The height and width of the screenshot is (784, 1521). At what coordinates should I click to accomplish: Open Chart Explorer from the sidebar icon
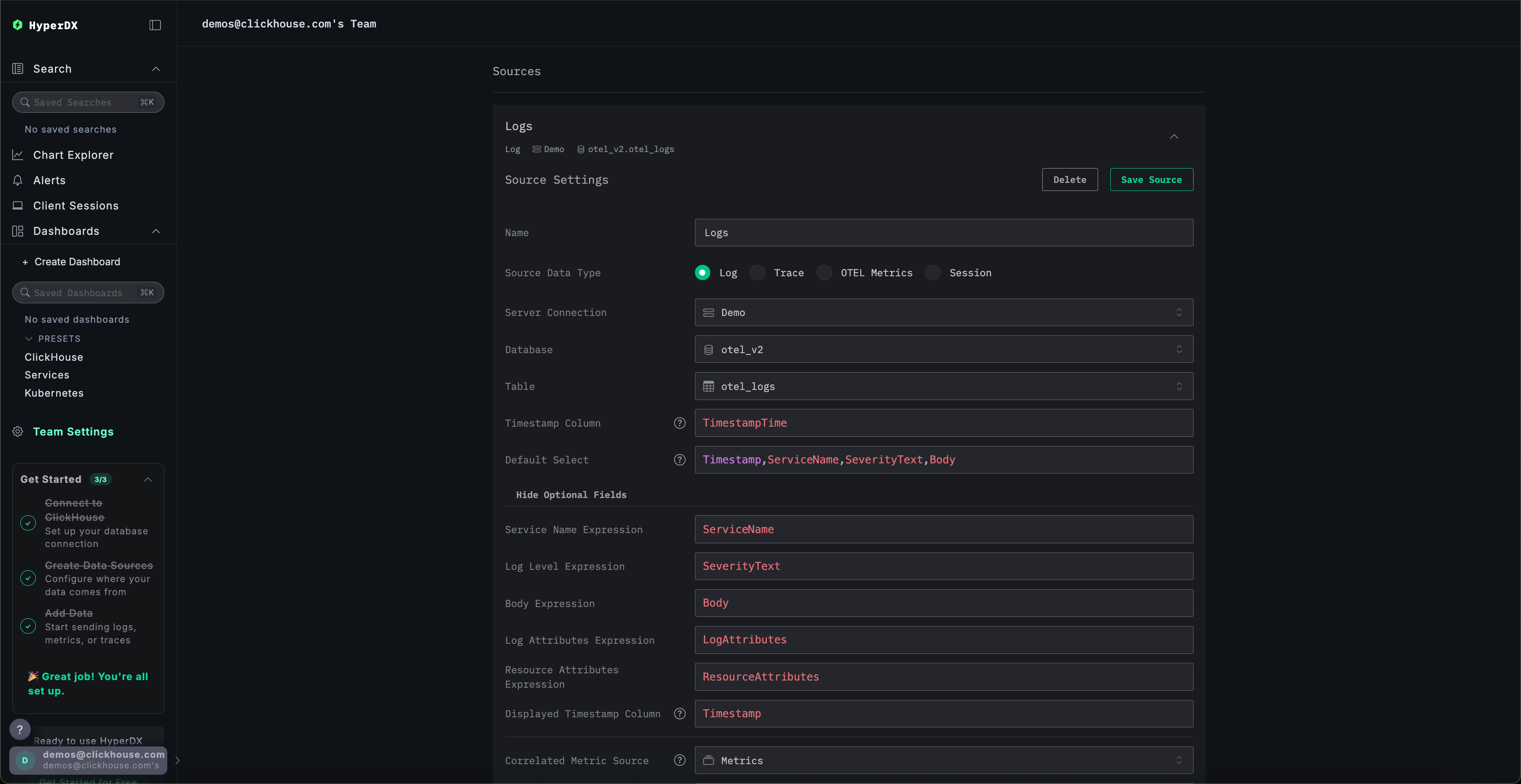point(18,154)
